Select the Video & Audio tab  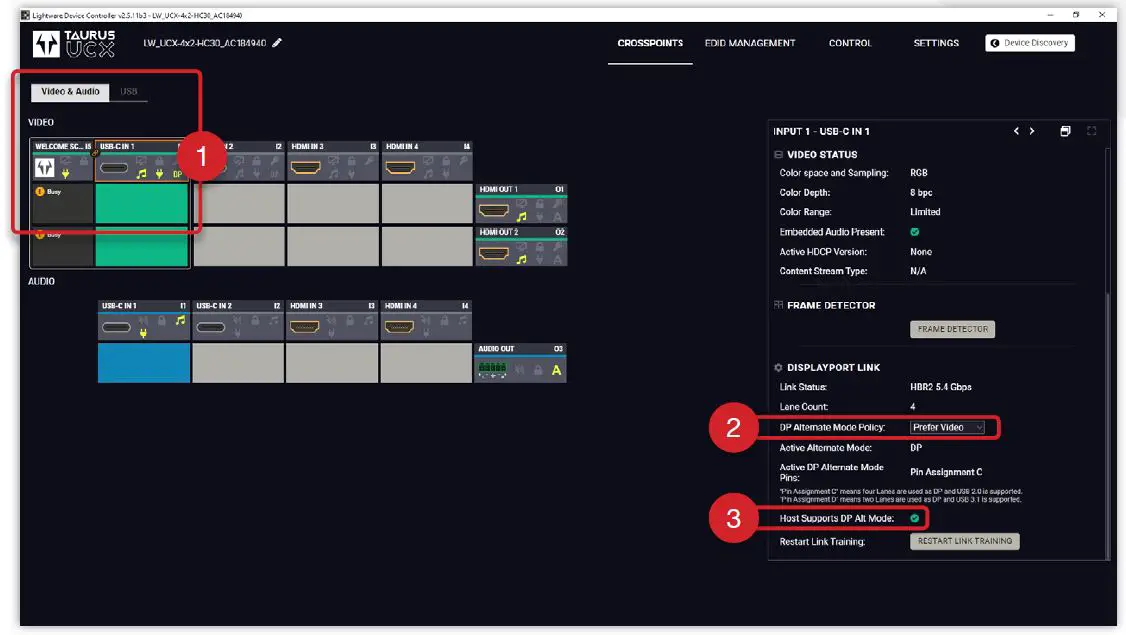tap(70, 92)
